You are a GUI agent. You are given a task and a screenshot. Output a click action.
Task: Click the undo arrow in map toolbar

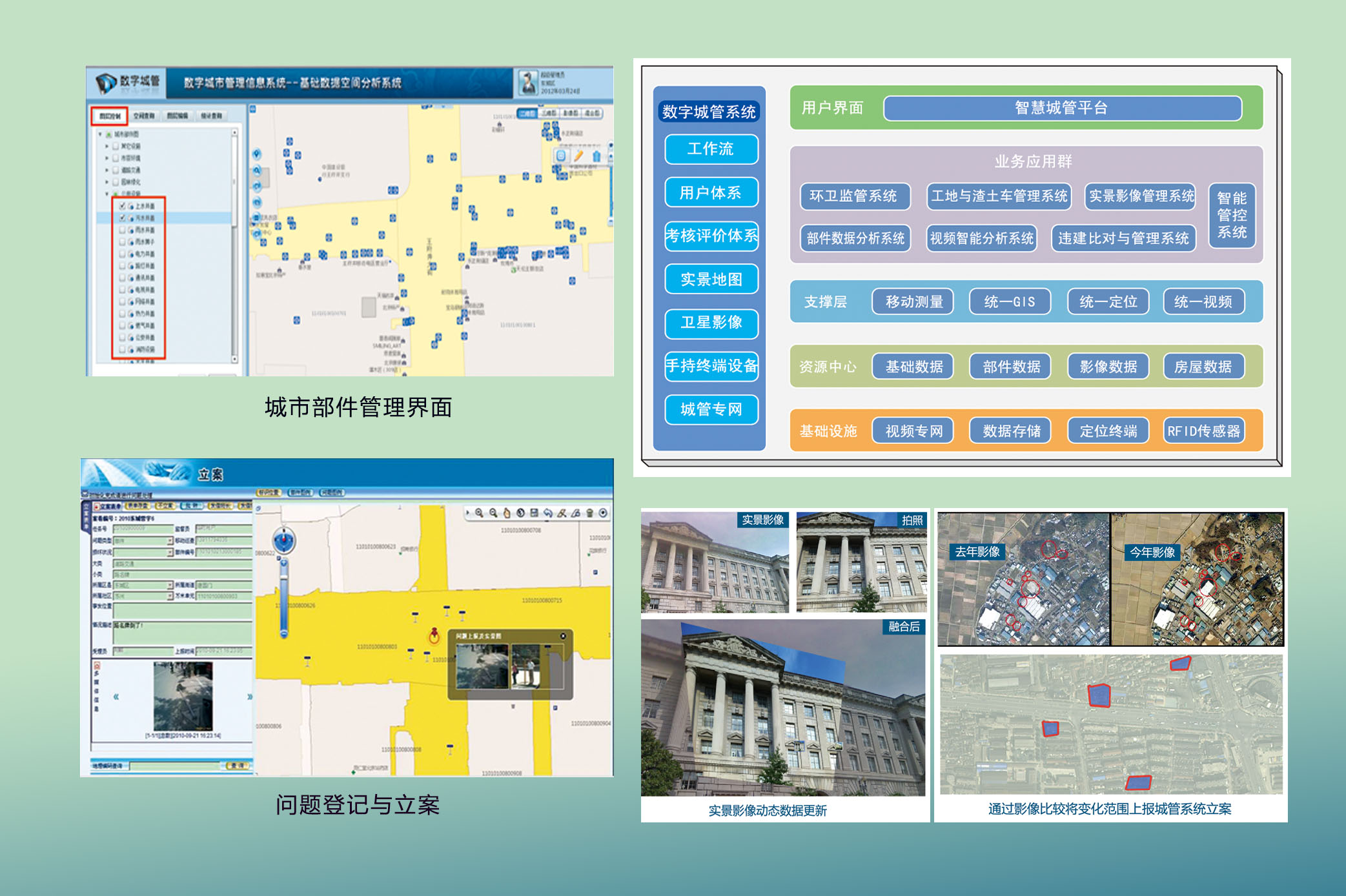coord(547,513)
